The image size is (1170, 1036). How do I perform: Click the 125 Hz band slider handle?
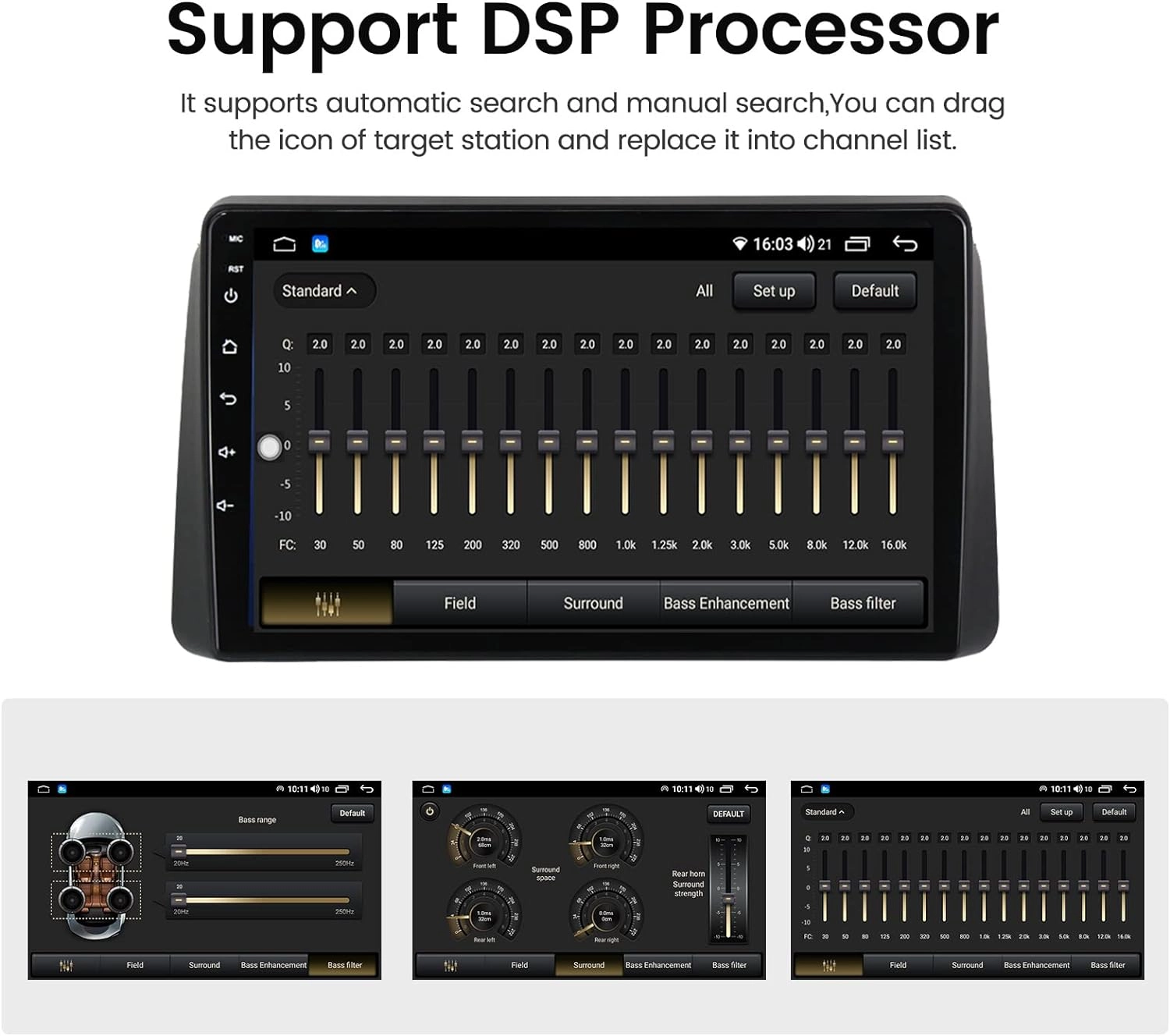point(434,442)
